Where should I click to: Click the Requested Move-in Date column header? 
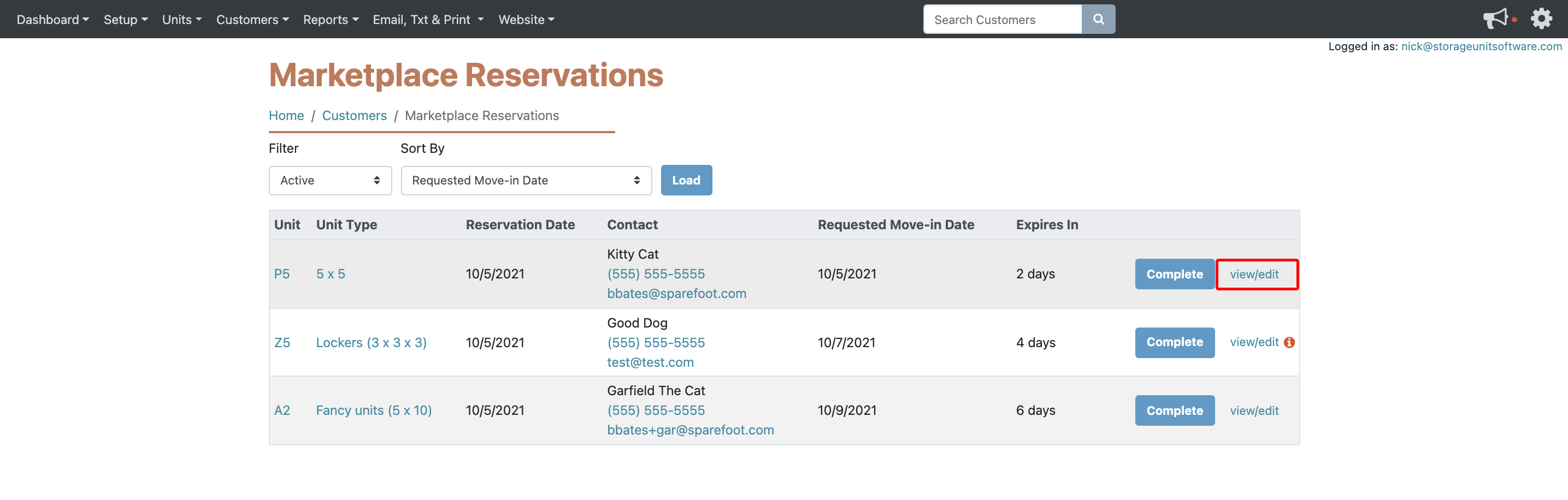coord(895,225)
